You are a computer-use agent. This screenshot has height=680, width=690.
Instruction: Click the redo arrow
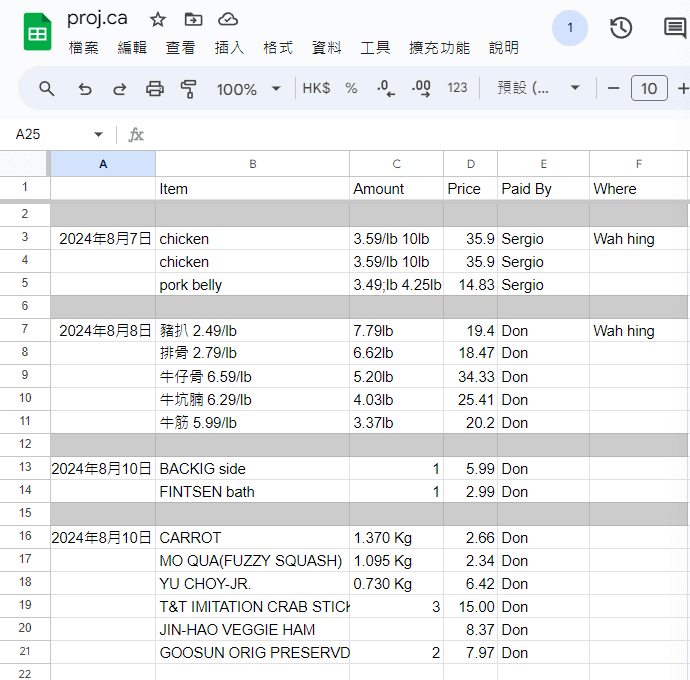pyautogui.click(x=119, y=89)
